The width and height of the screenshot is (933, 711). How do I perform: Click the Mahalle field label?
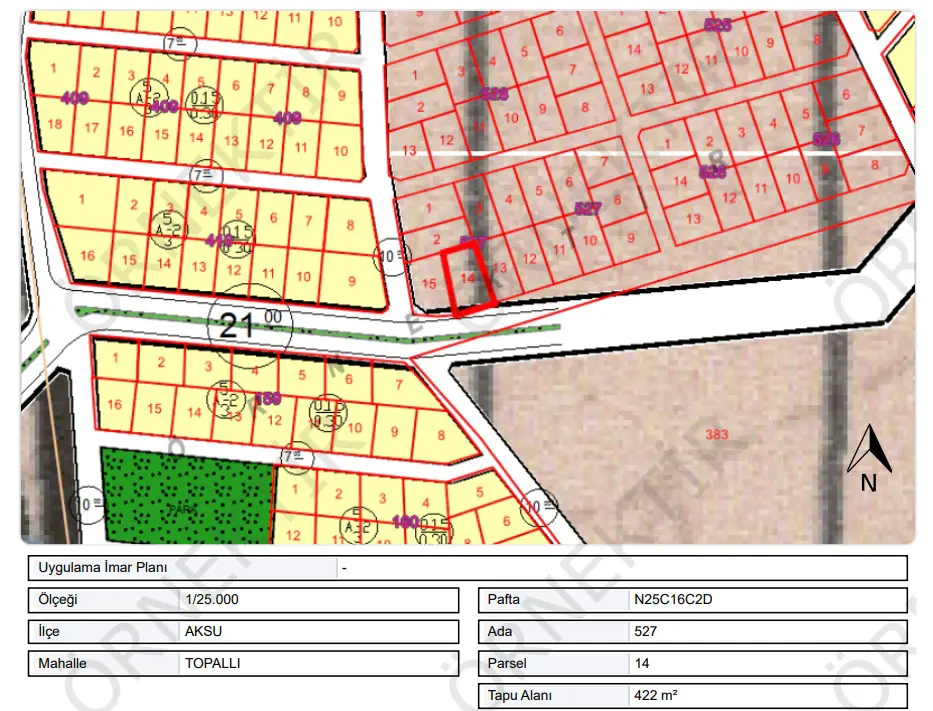pyautogui.click(x=62, y=663)
